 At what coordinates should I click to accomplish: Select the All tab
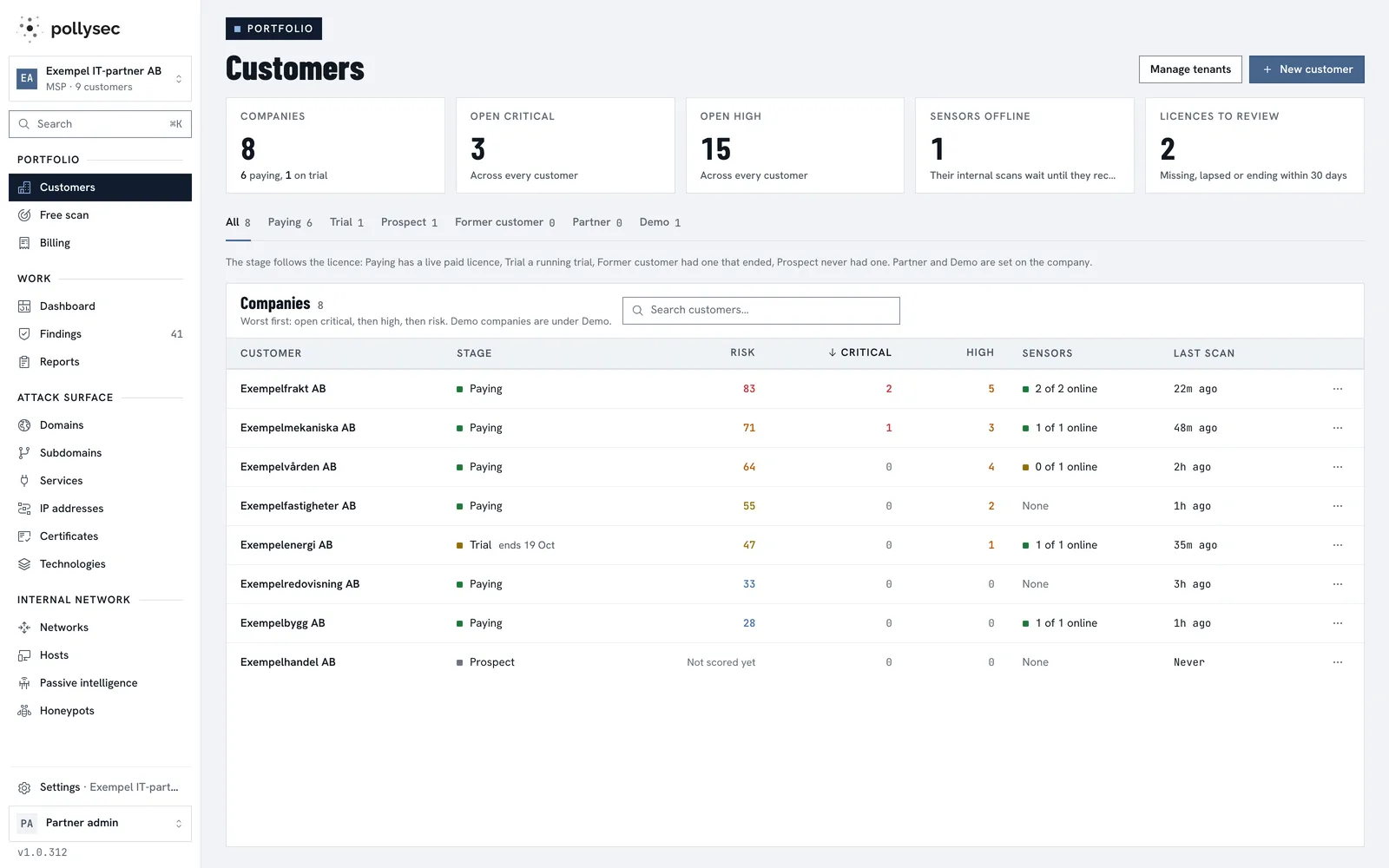(x=238, y=223)
